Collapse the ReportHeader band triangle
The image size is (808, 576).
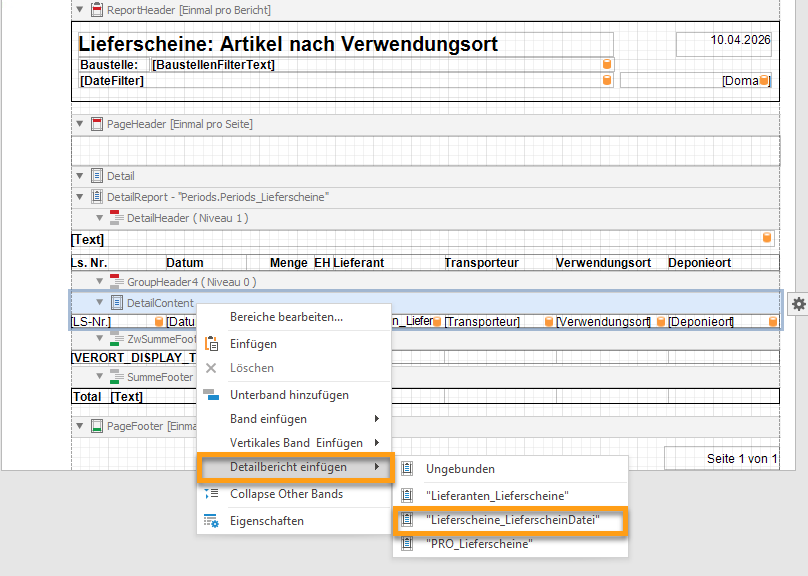[79, 9]
